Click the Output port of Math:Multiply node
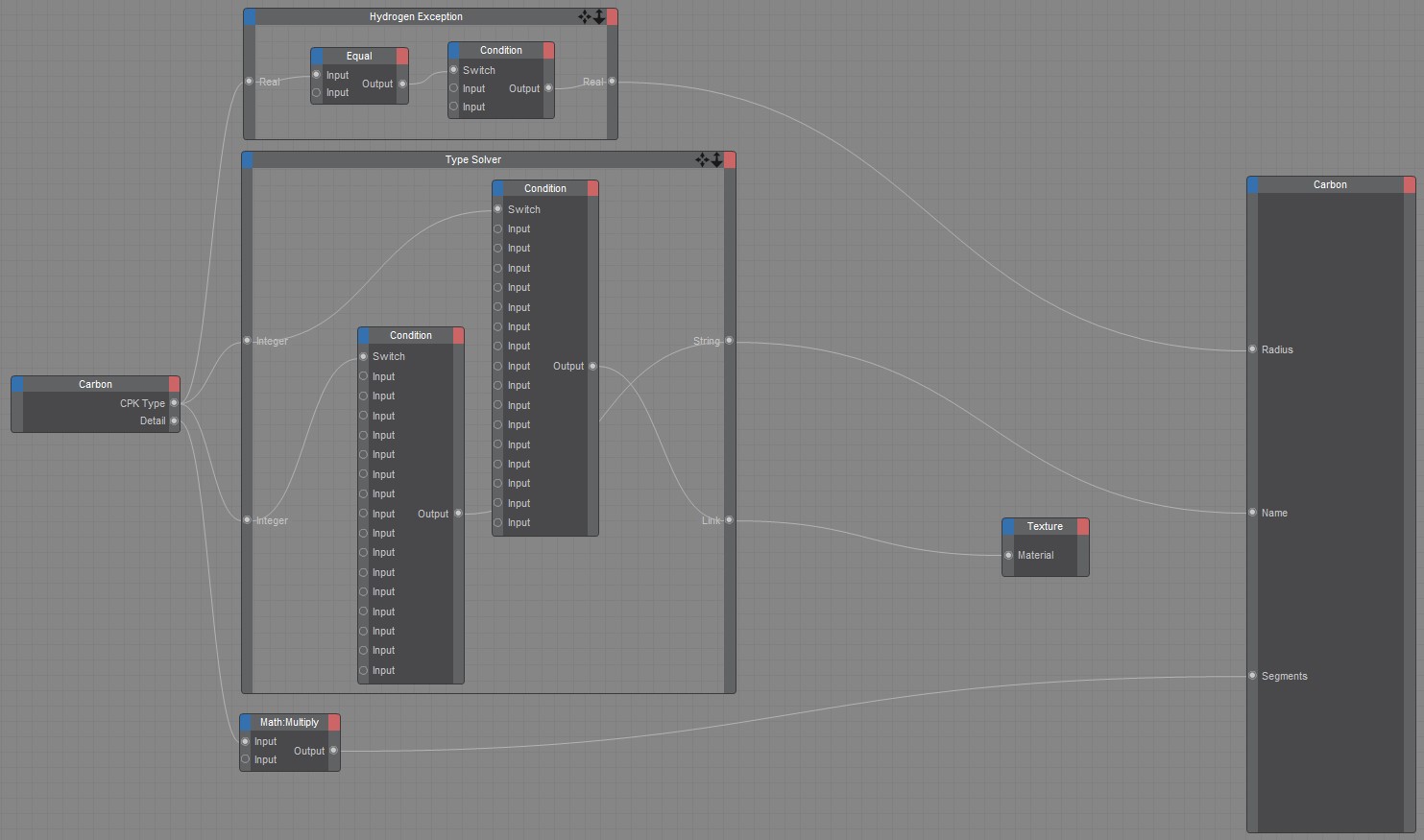The width and height of the screenshot is (1424, 840). pos(334,751)
